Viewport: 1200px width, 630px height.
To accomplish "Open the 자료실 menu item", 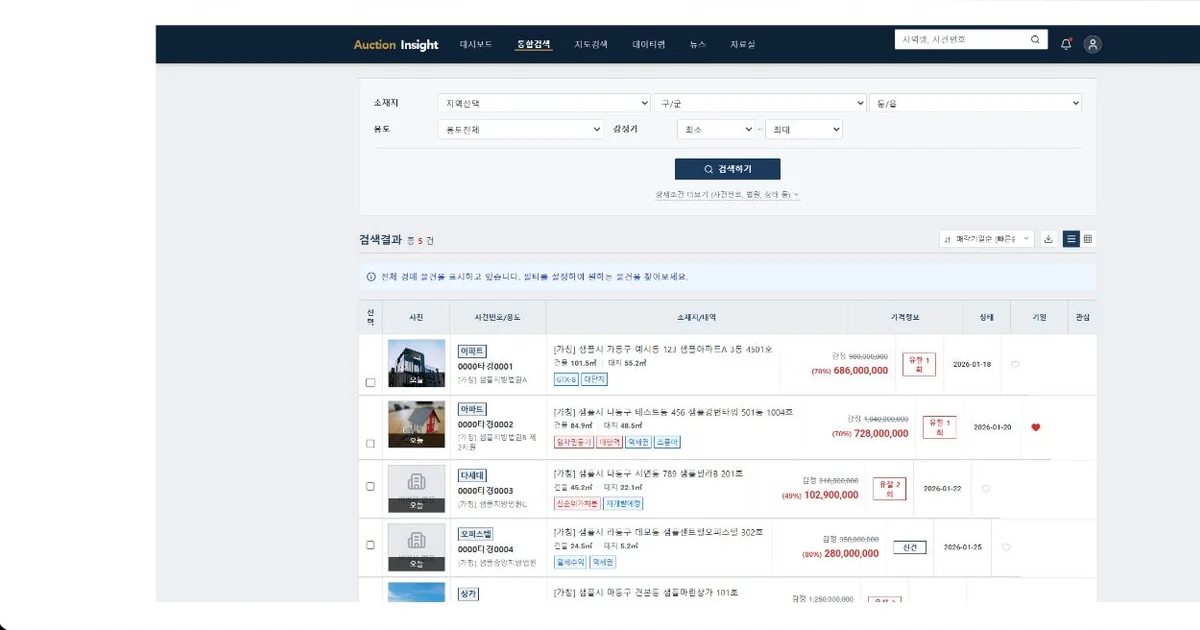I will pyautogui.click(x=743, y=45).
